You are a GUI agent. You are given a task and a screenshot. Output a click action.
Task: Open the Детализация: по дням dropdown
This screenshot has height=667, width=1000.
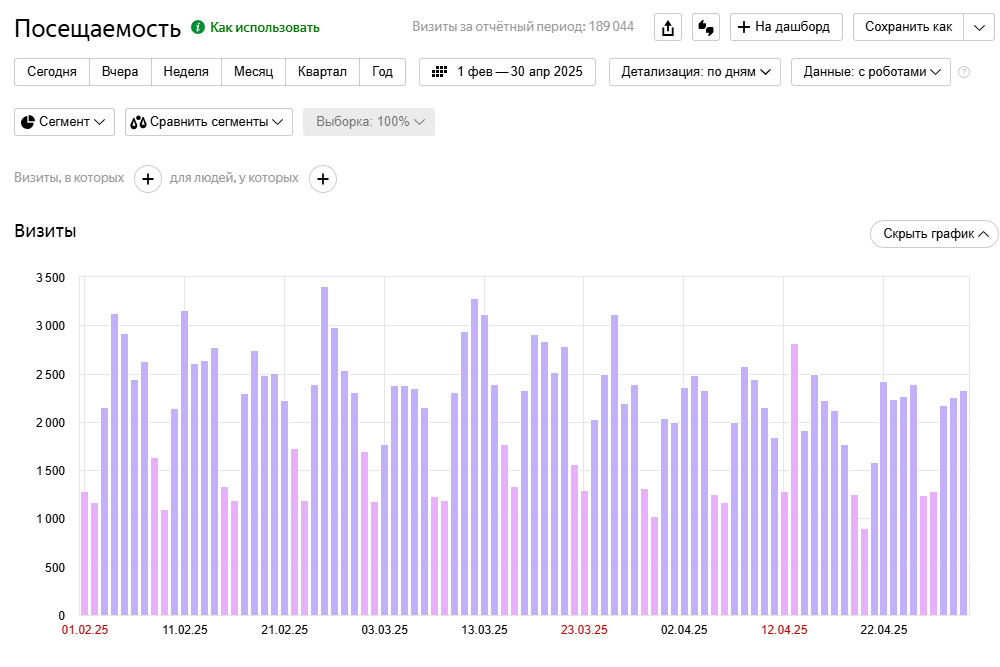[x=695, y=71]
